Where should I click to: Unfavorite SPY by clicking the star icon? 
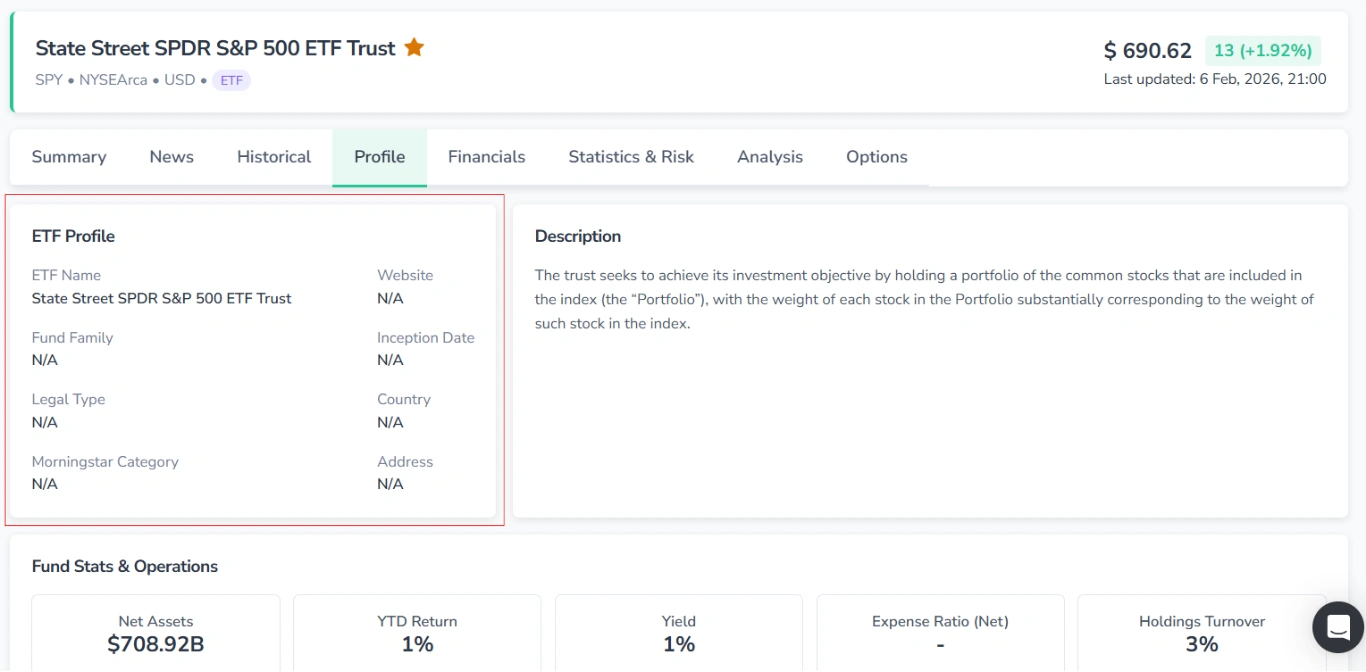tap(414, 46)
